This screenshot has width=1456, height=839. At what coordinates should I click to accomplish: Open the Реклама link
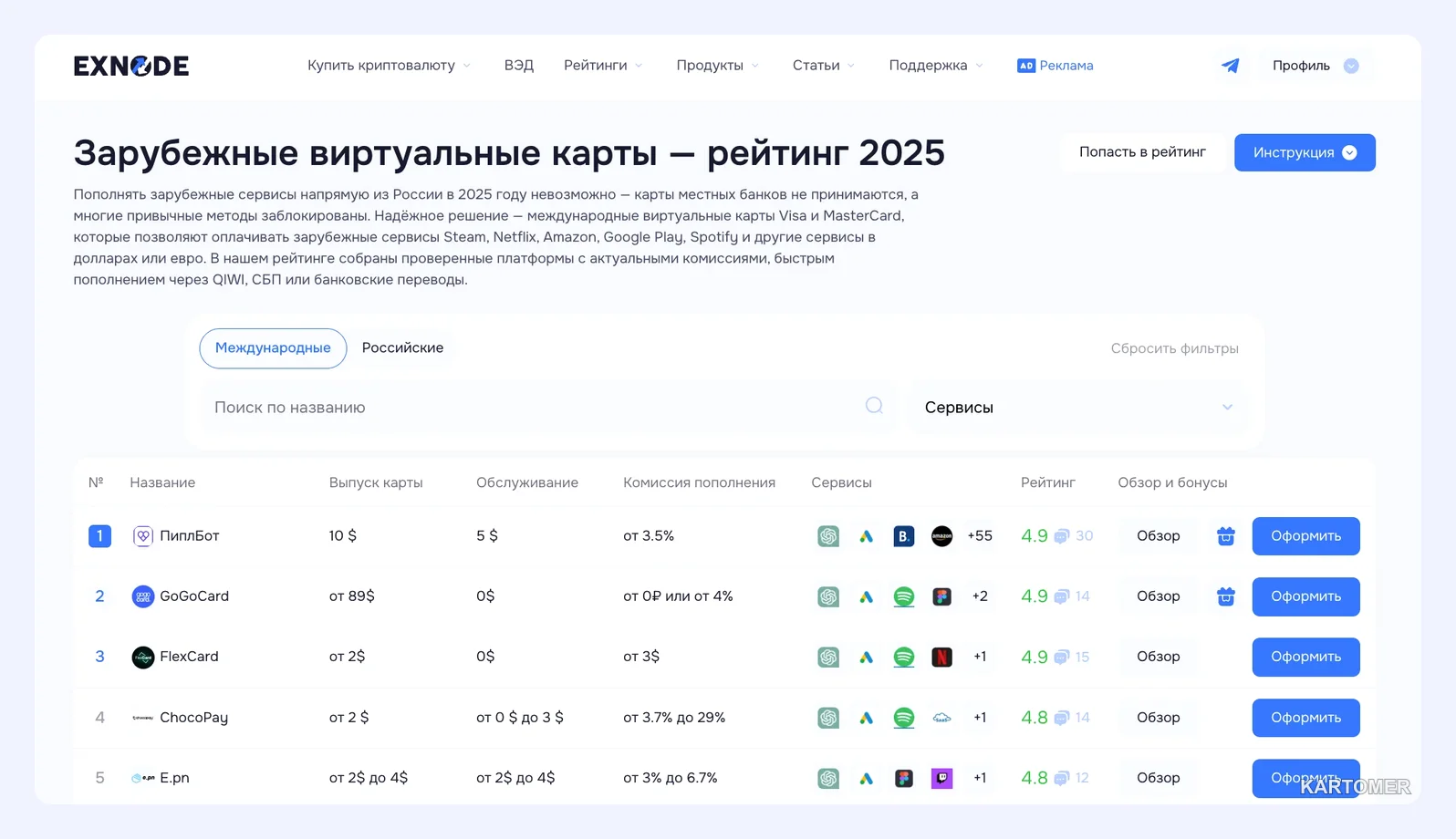click(1066, 66)
